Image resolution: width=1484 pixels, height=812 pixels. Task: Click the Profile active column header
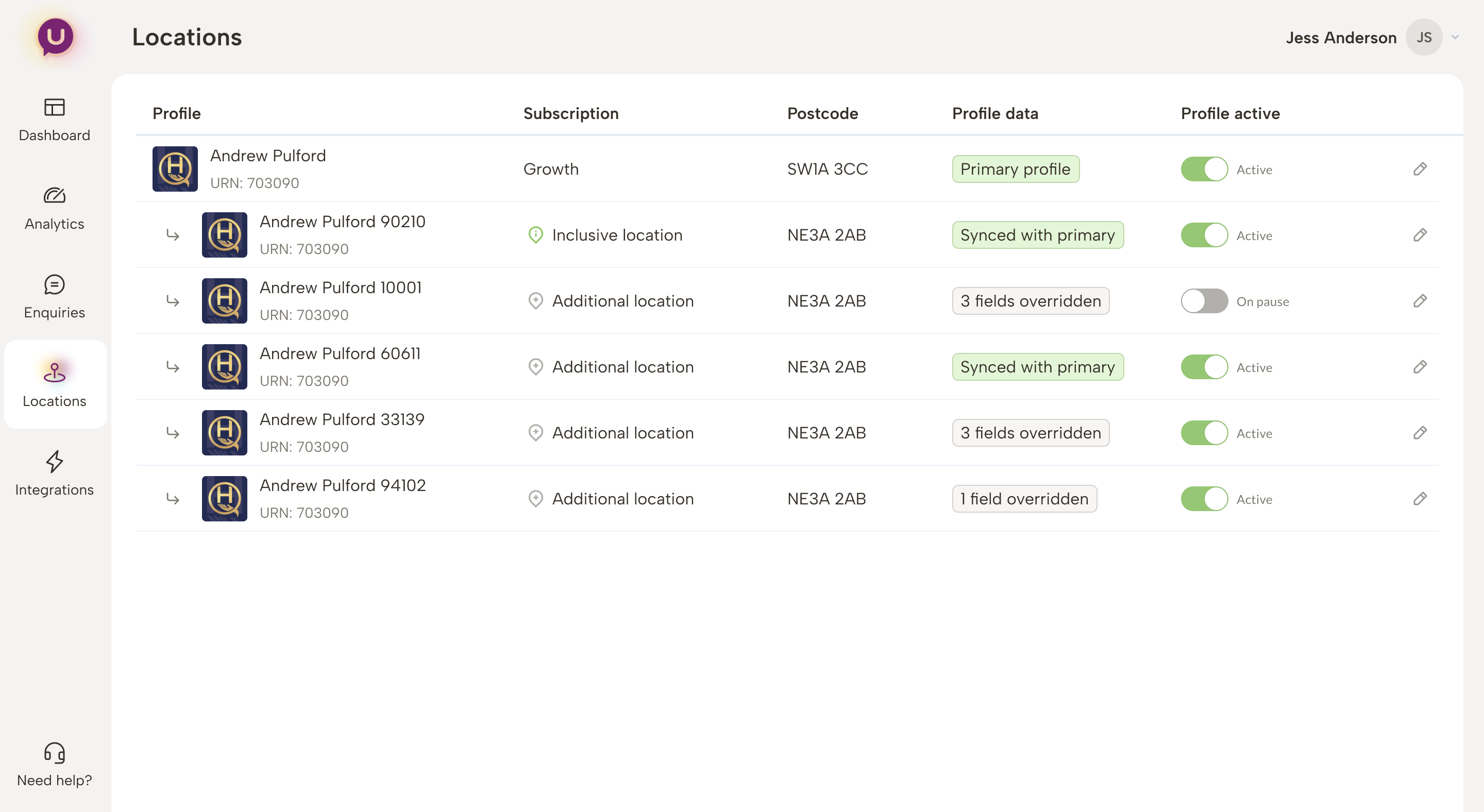click(x=1230, y=113)
